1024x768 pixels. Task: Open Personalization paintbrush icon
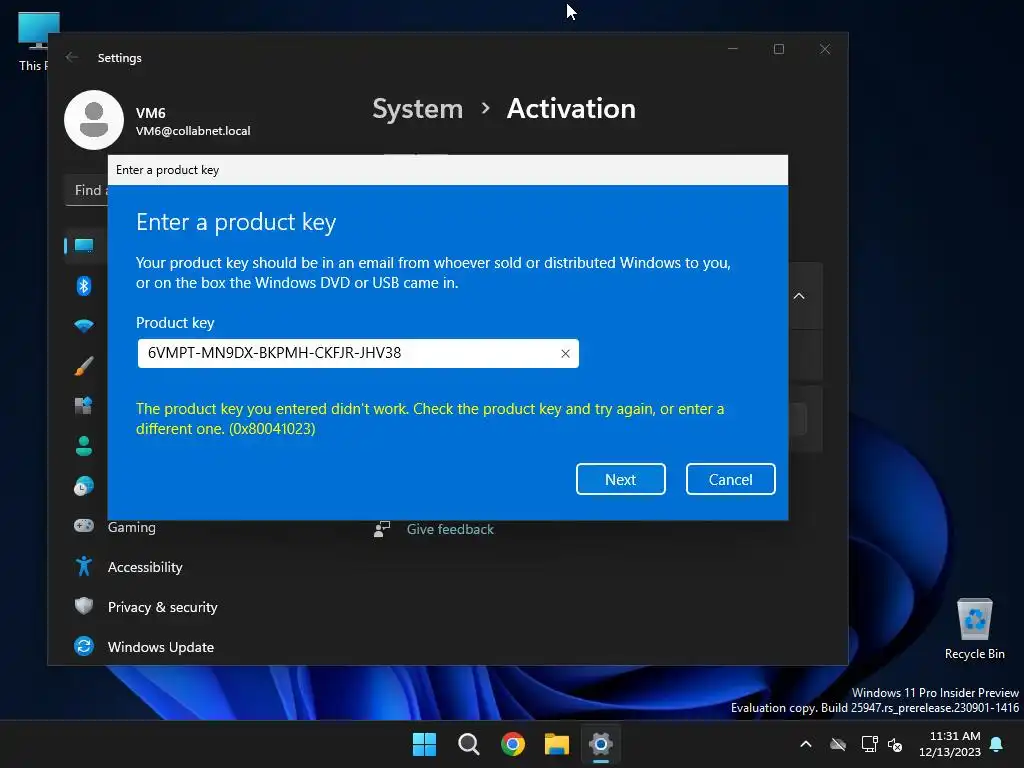pyautogui.click(x=84, y=366)
